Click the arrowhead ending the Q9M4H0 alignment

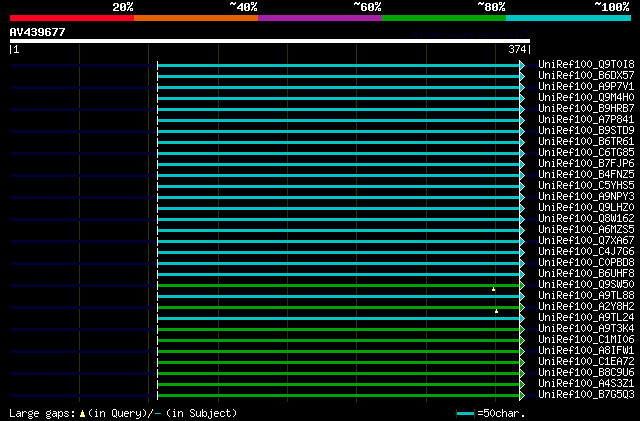[x=522, y=98]
